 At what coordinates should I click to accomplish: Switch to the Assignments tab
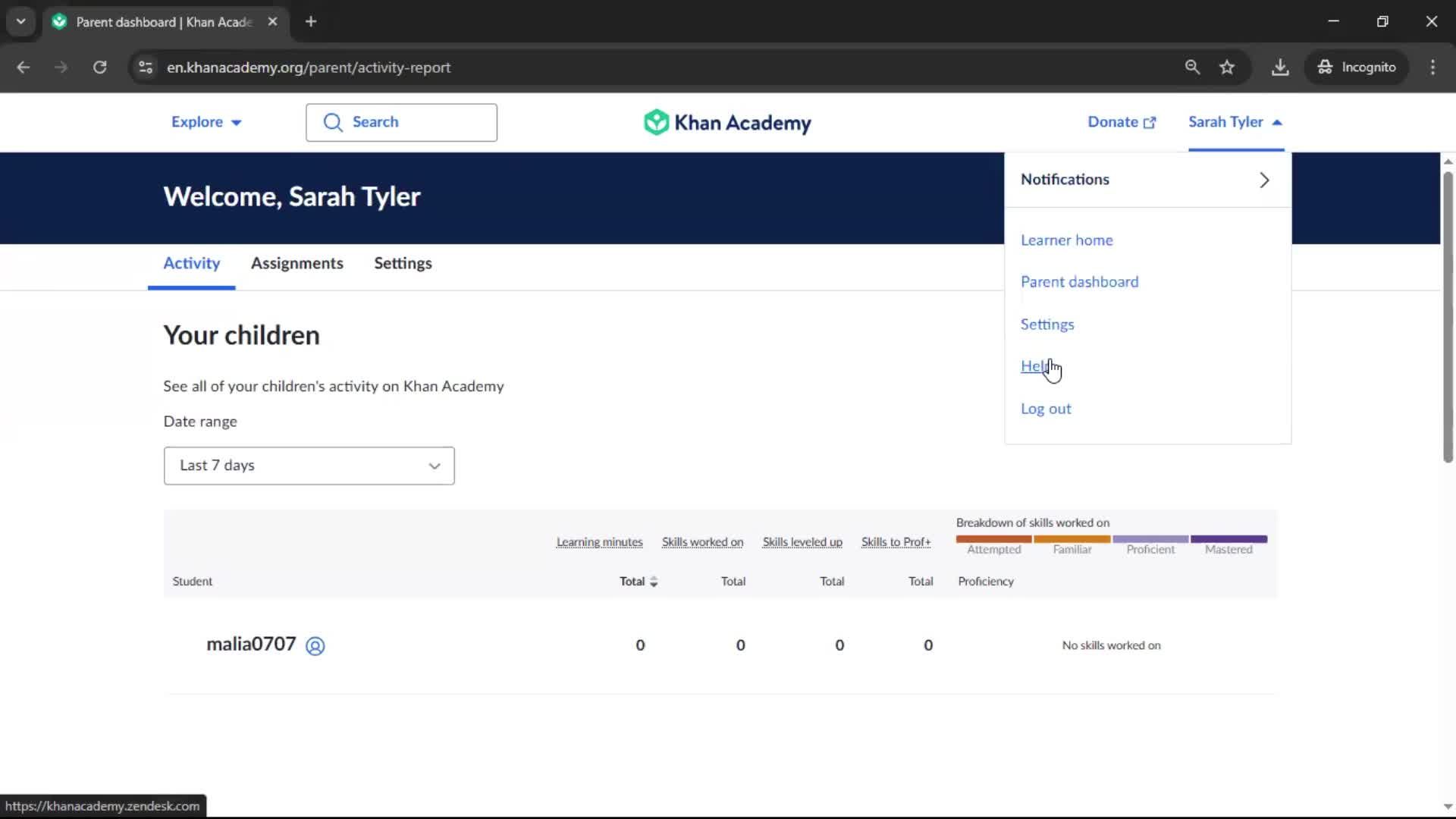tap(297, 264)
